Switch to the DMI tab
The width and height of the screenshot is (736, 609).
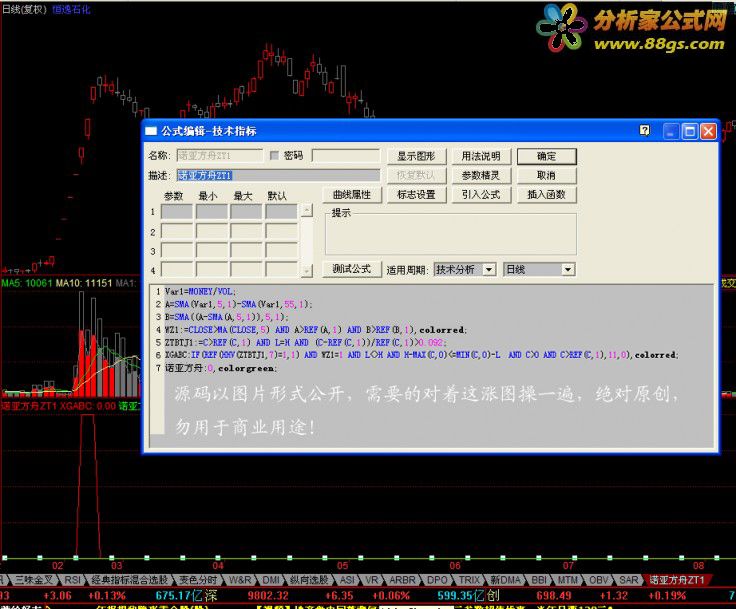271,580
